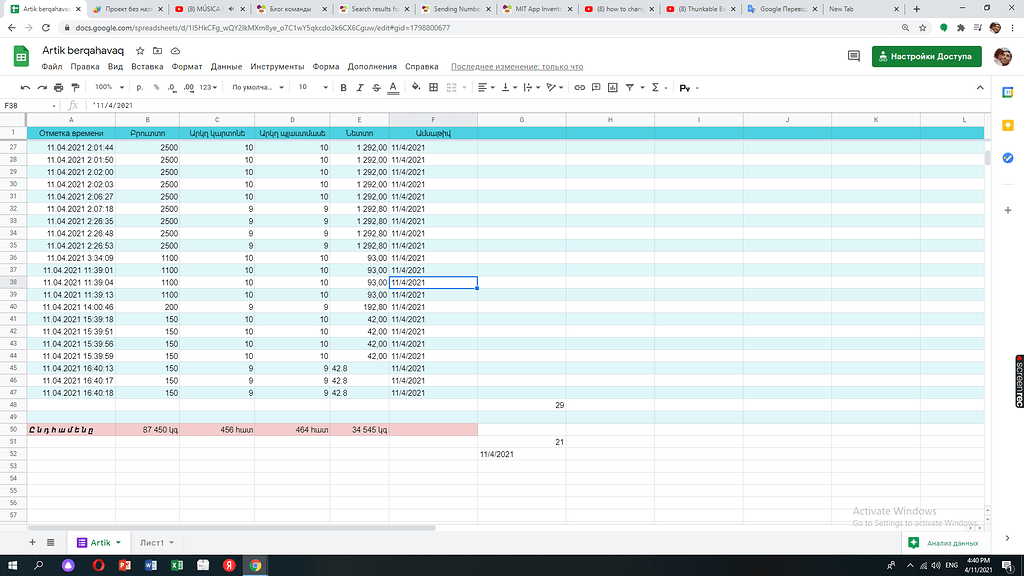Click the Undo arrow in the toolbar
Image resolution: width=1024 pixels, height=576 pixels.
(25, 88)
